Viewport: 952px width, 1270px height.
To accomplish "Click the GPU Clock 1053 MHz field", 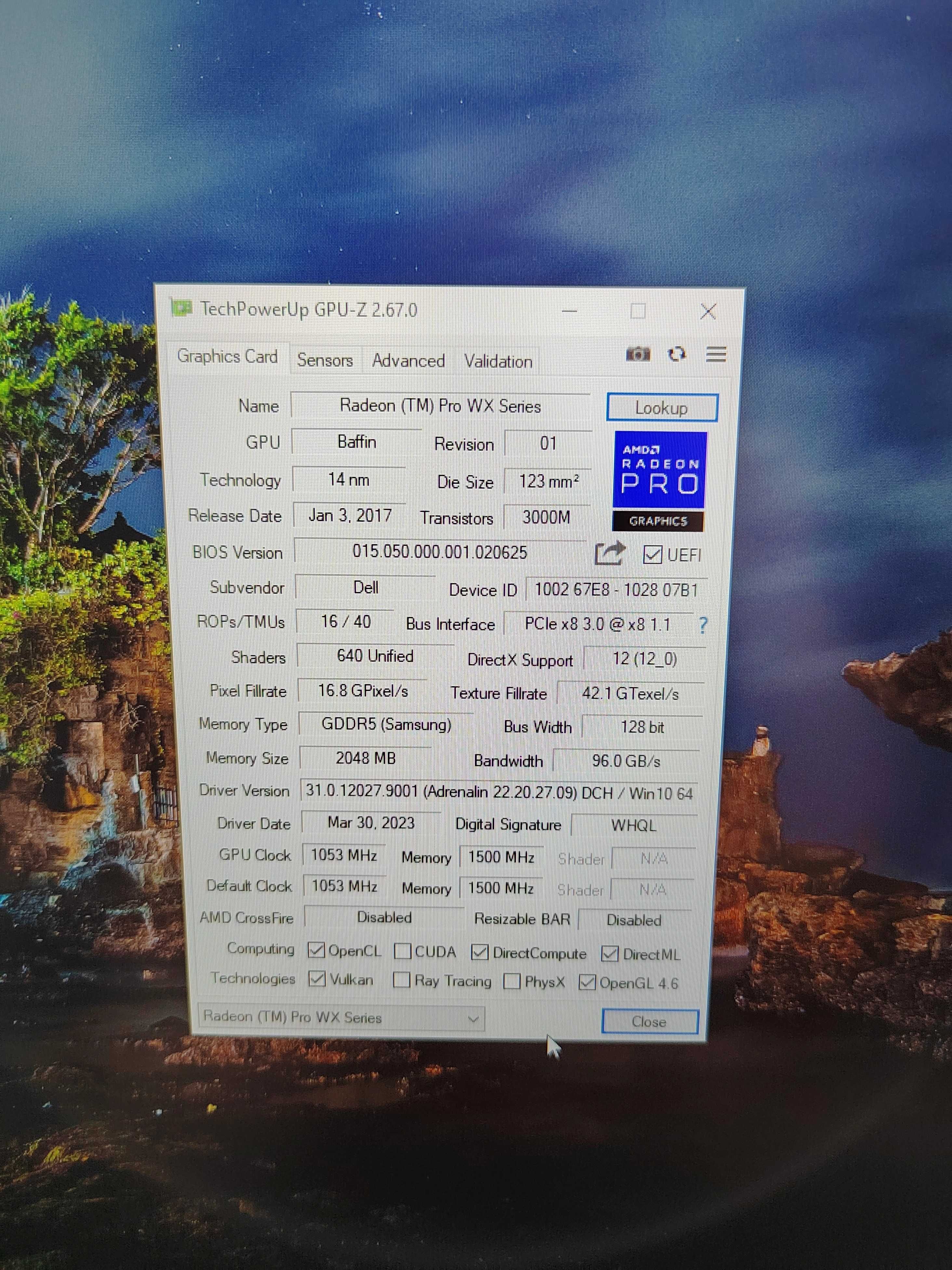I will (344, 856).
